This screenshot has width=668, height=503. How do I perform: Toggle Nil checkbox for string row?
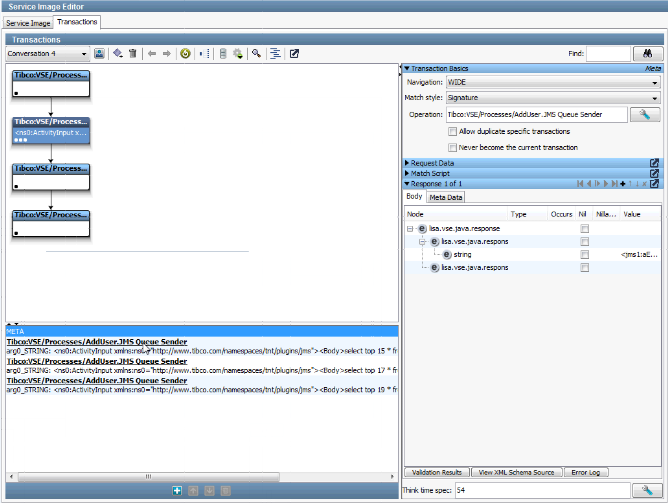(585, 255)
